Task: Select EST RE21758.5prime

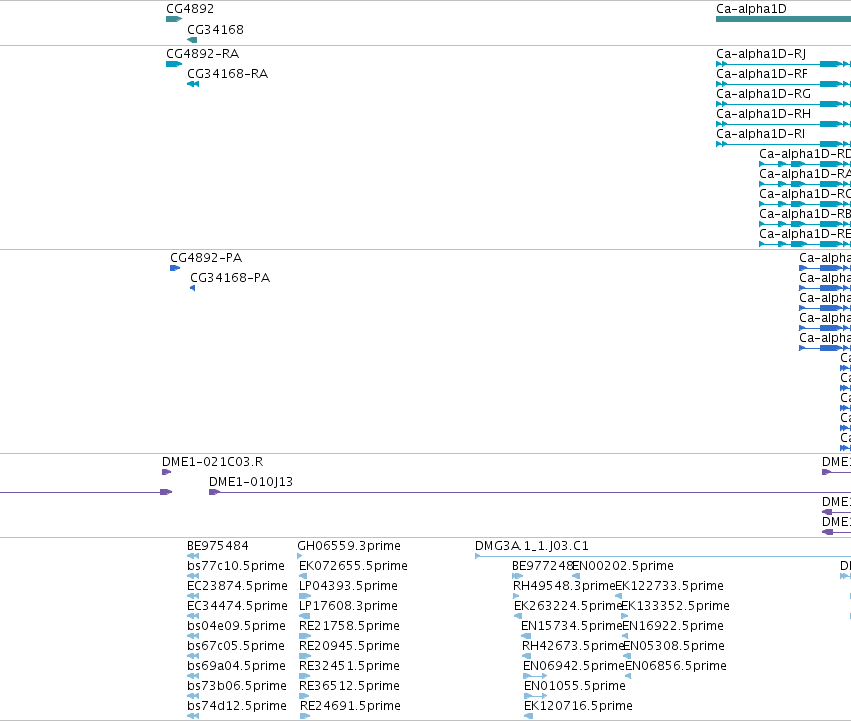Action: (350, 626)
